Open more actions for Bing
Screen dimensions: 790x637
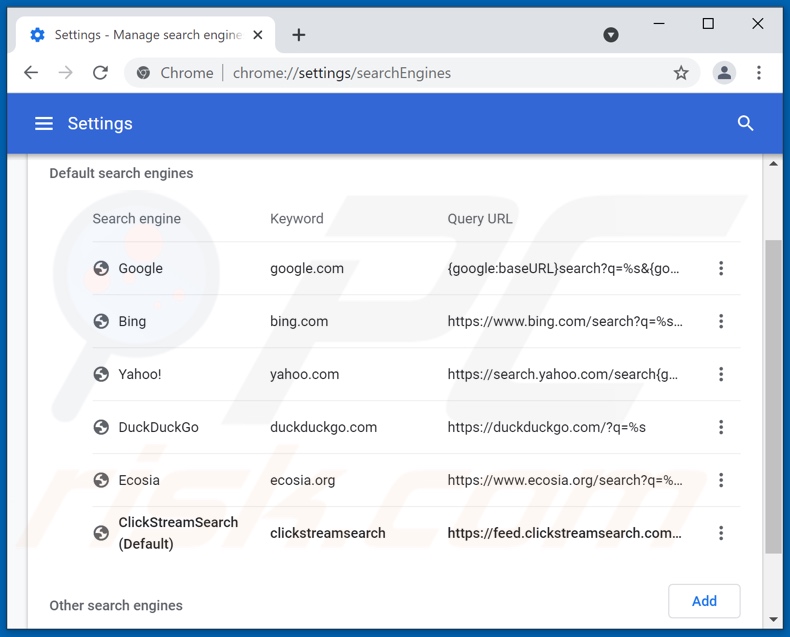click(x=721, y=321)
